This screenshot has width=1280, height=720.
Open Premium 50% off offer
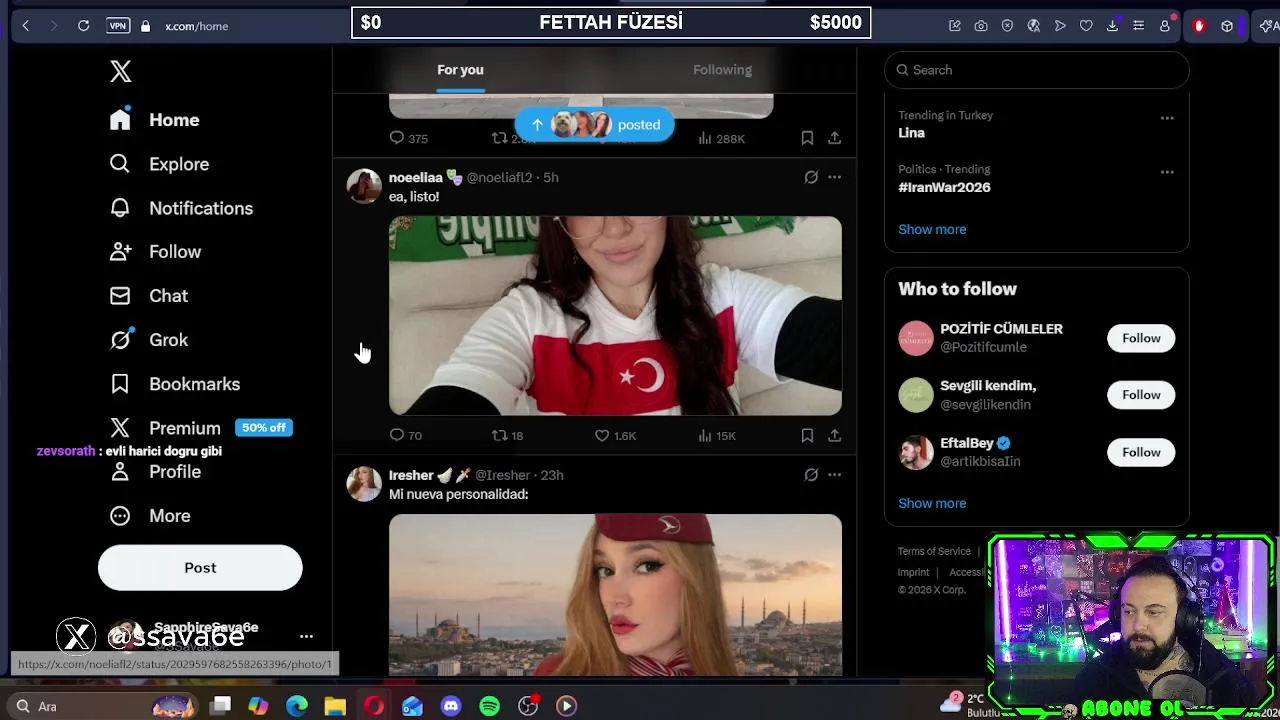[x=199, y=428]
